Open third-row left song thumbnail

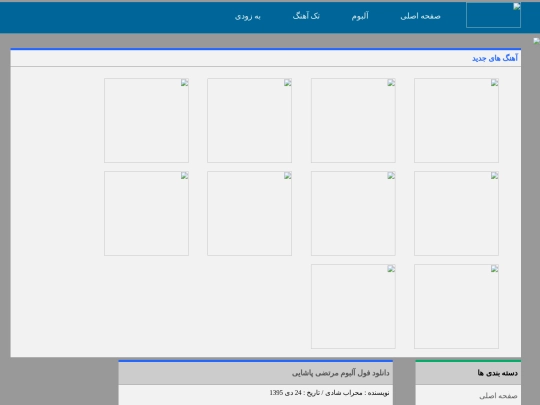(x=353, y=307)
